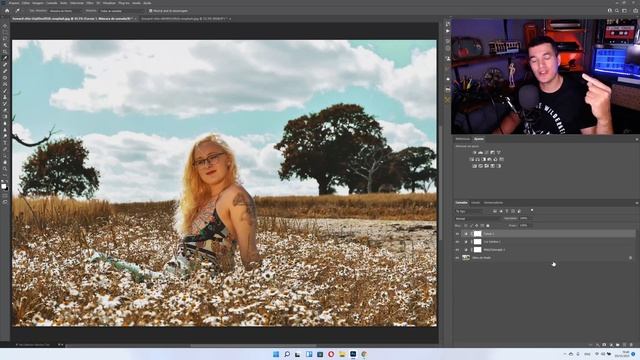Open the Preench. fill value dropdown

pyautogui.click(x=526, y=225)
